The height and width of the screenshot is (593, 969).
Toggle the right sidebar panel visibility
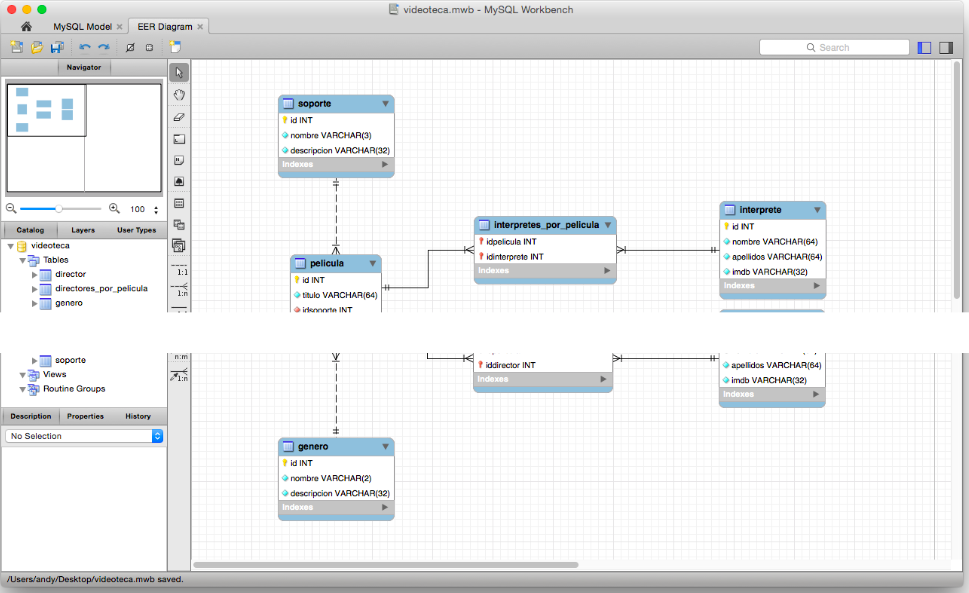coord(945,47)
